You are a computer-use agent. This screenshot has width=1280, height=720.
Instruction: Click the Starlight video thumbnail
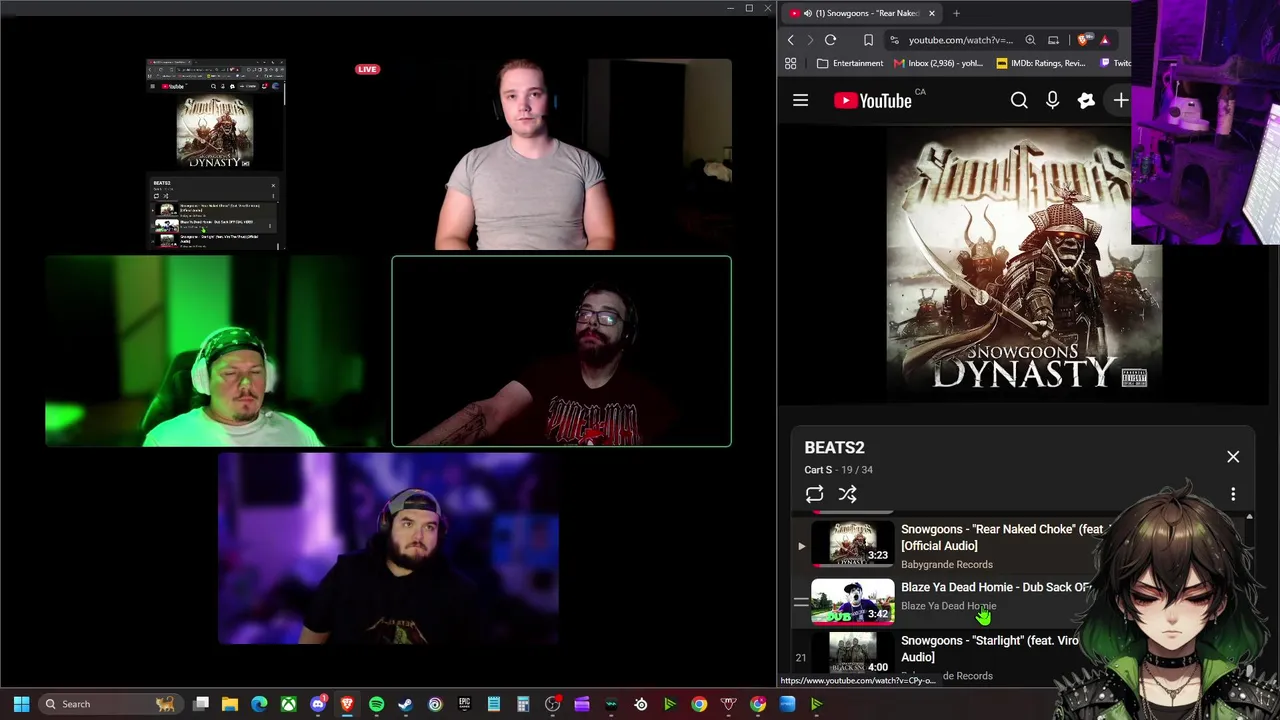pos(852,654)
